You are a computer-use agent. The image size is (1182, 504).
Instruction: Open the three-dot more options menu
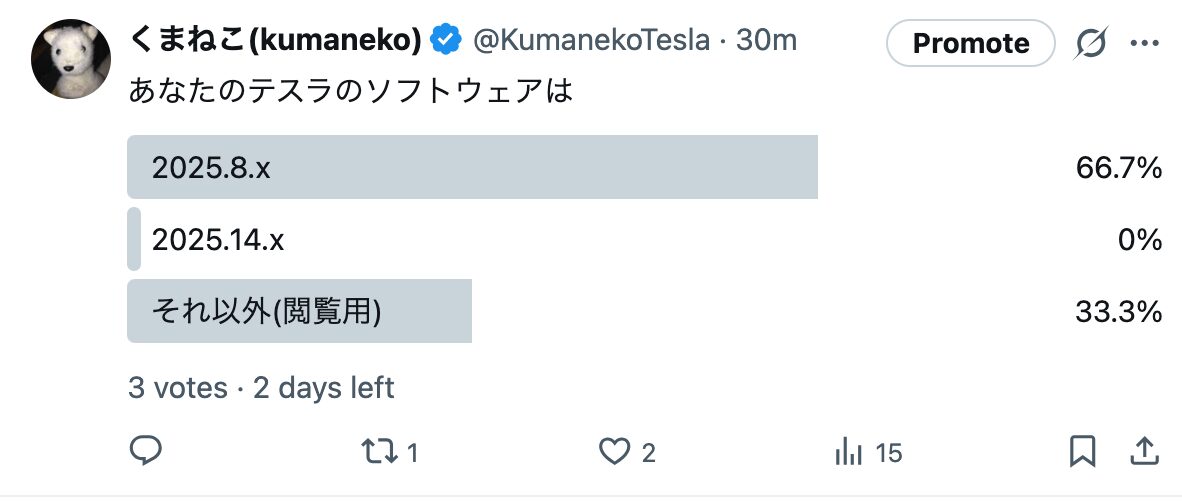(1143, 43)
